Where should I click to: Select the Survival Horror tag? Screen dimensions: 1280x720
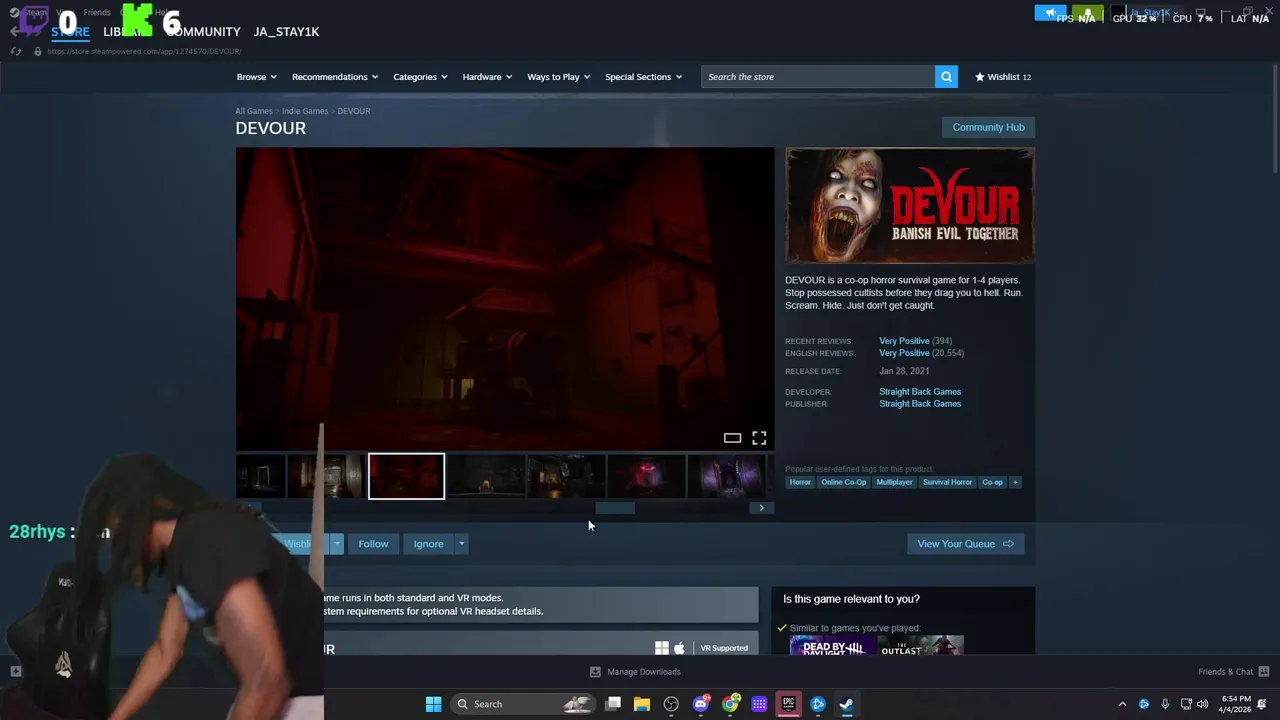(947, 482)
